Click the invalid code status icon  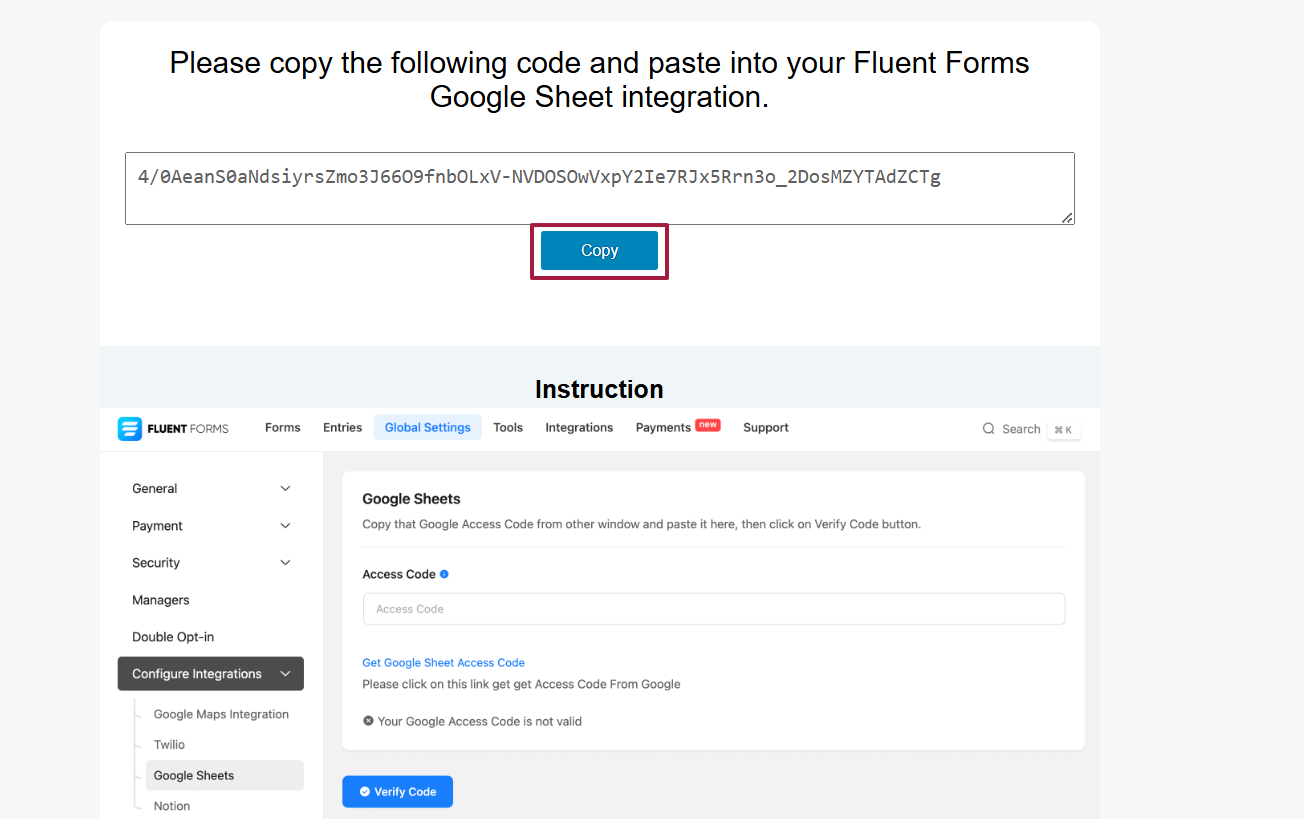tap(368, 721)
